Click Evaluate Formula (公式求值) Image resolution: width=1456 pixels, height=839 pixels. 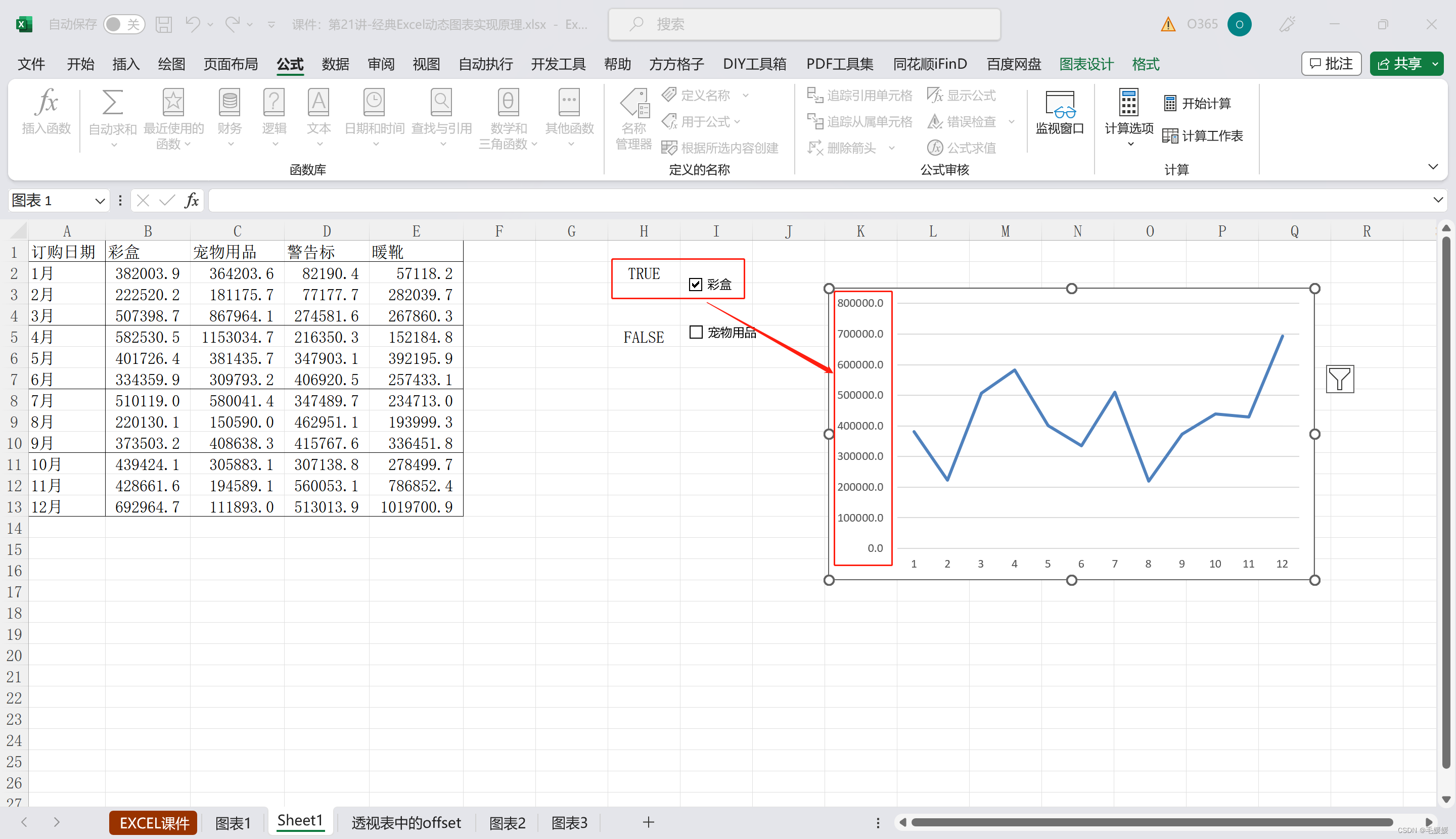962,148
